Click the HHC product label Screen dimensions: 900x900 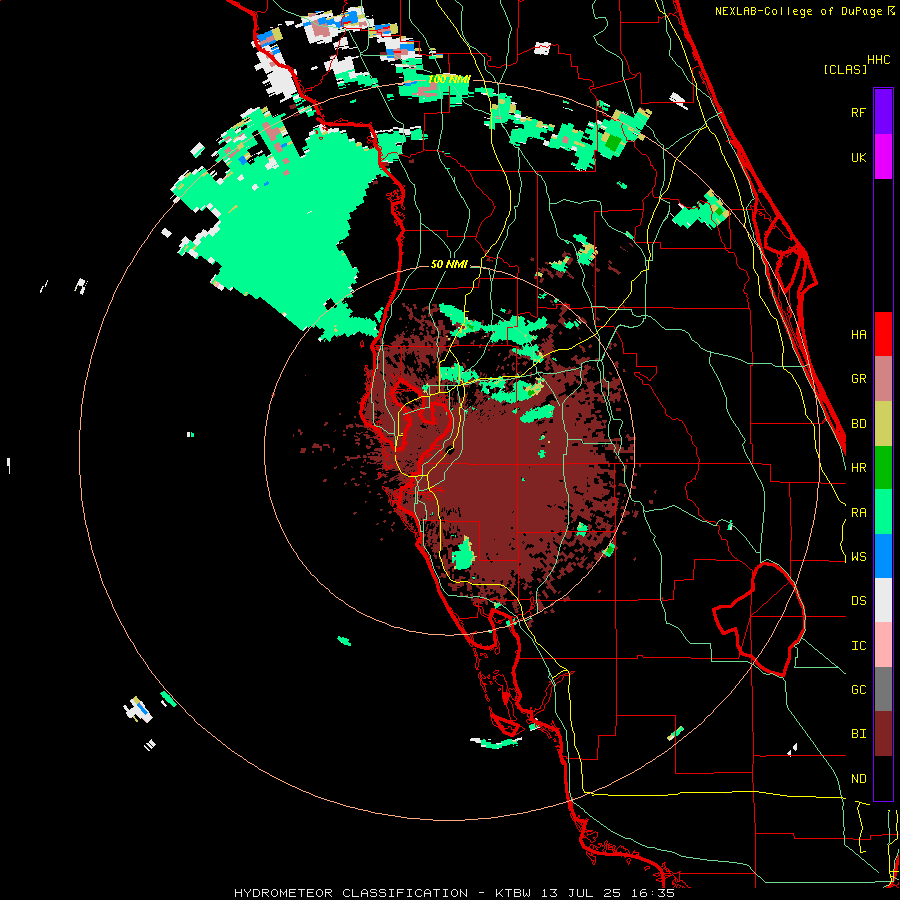click(x=879, y=60)
